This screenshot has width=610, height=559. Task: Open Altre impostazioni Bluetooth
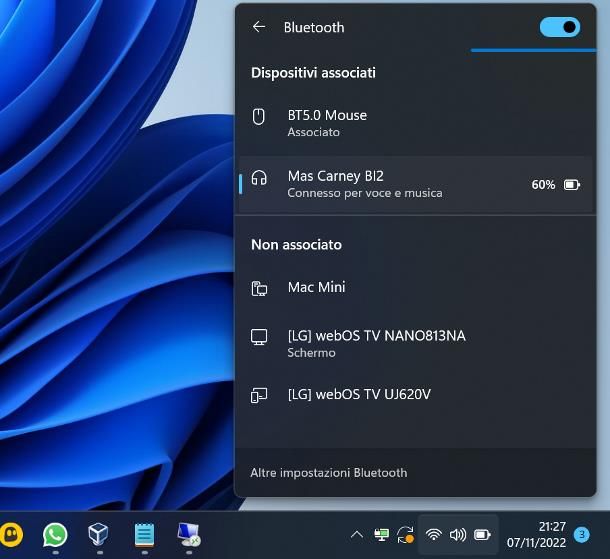329,473
